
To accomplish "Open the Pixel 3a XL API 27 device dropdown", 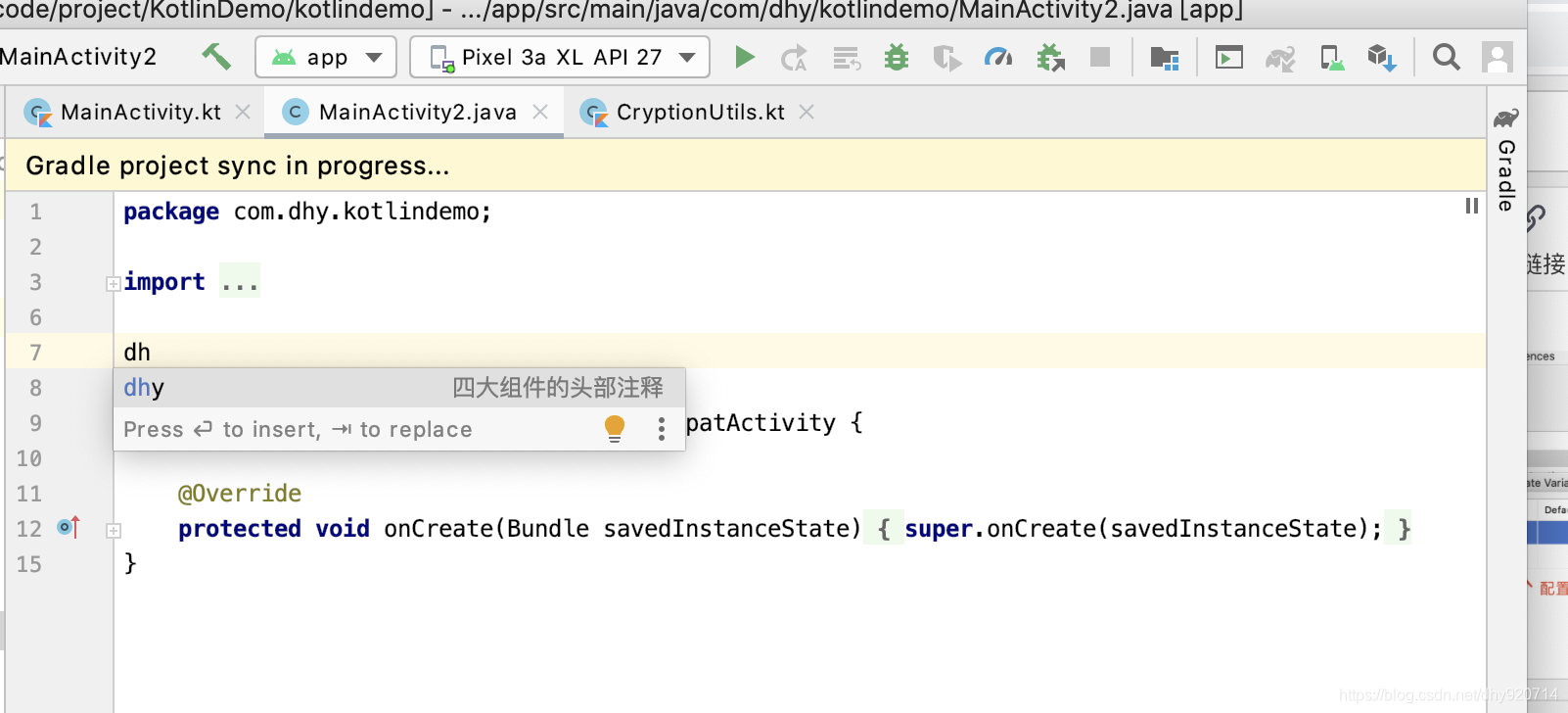I will coord(560,57).
